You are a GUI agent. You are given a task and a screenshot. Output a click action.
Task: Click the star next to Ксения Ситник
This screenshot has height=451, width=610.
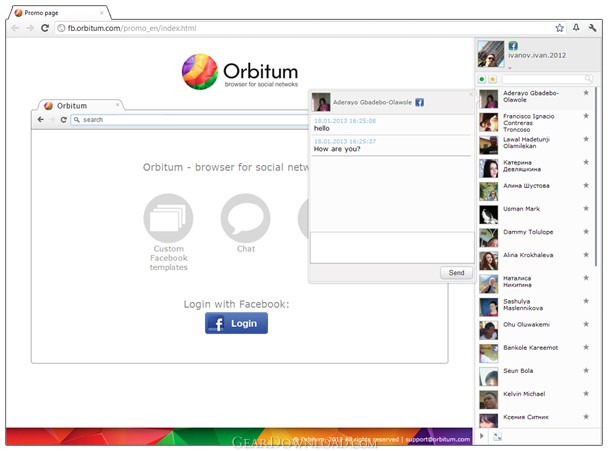(586, 417)
